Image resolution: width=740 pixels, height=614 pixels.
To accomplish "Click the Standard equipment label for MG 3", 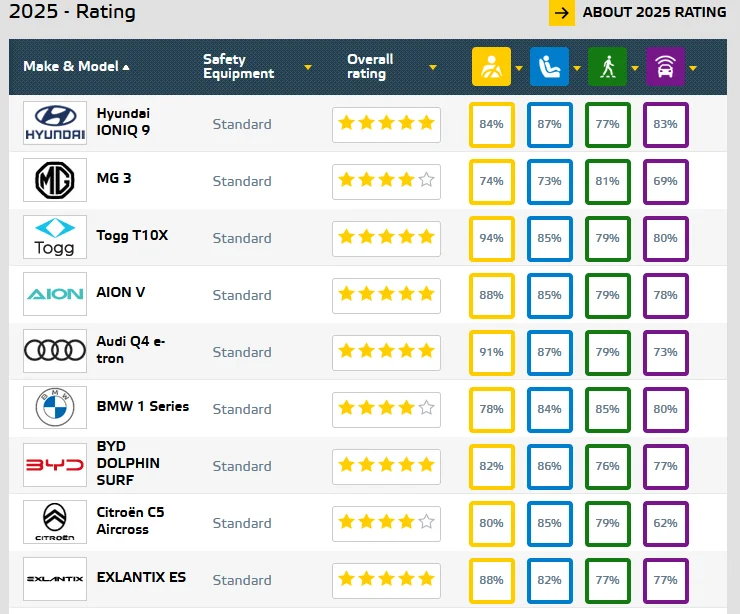I will coord(242,182).
